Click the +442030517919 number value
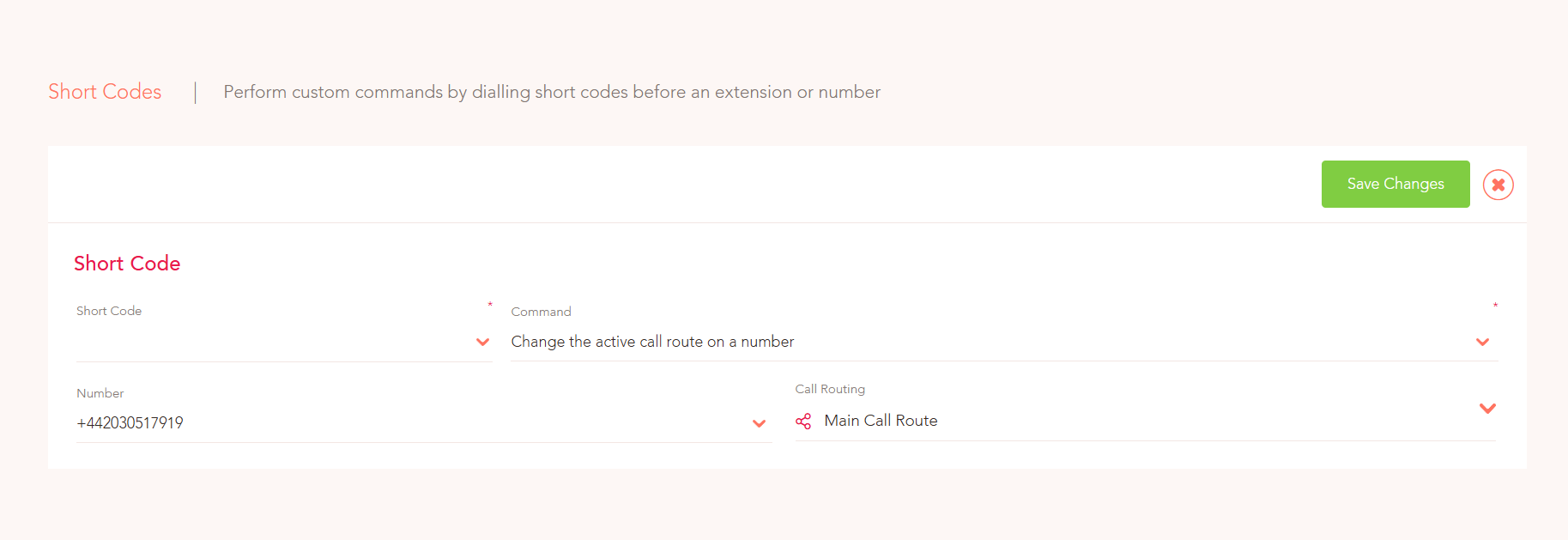 (130, 423)
